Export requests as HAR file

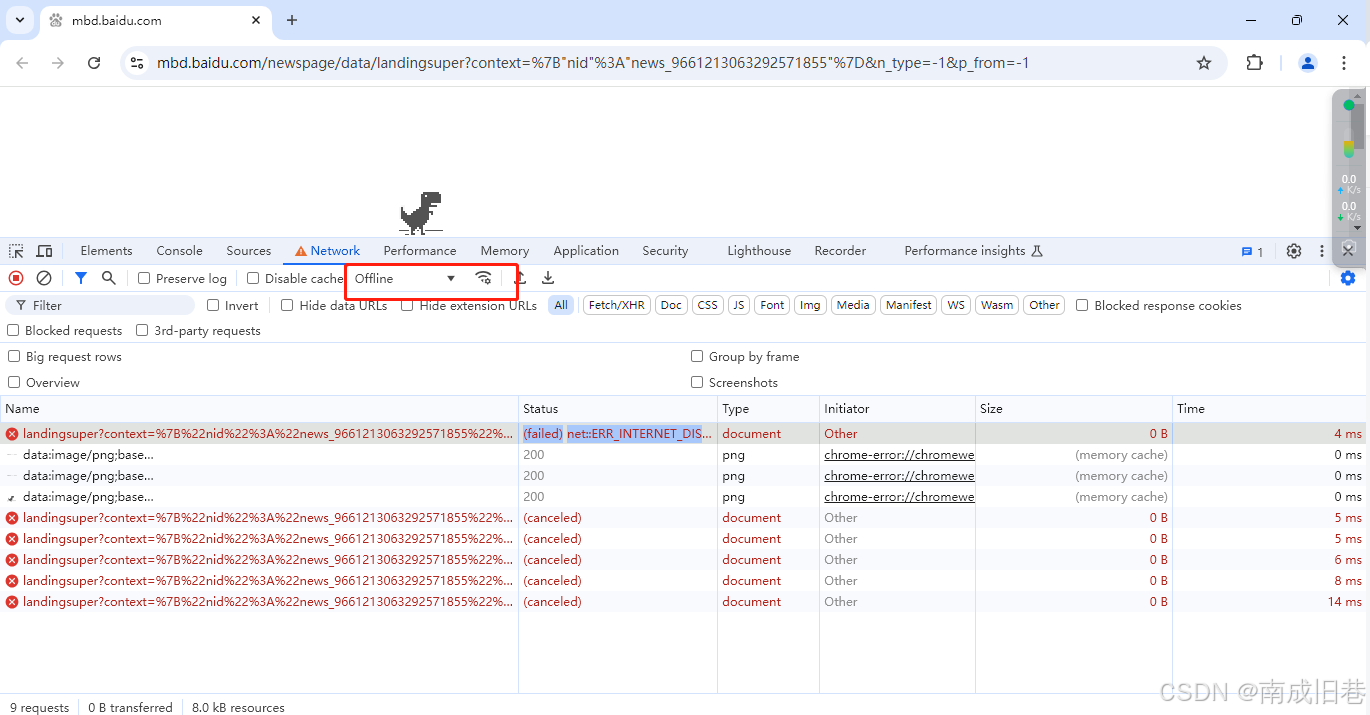(x=547, y=278)
